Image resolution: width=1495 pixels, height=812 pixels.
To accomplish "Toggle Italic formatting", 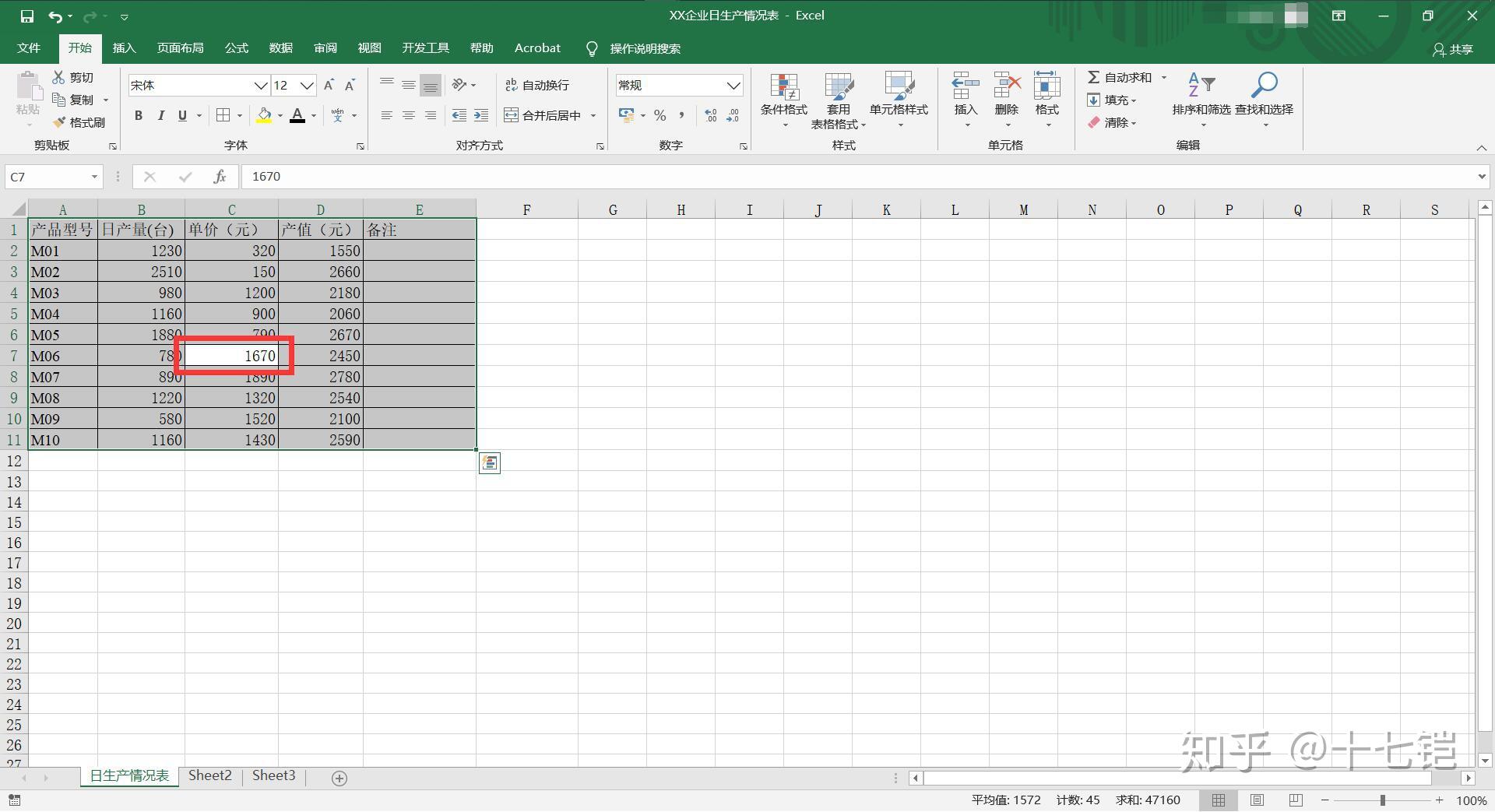I will point(160,115).
